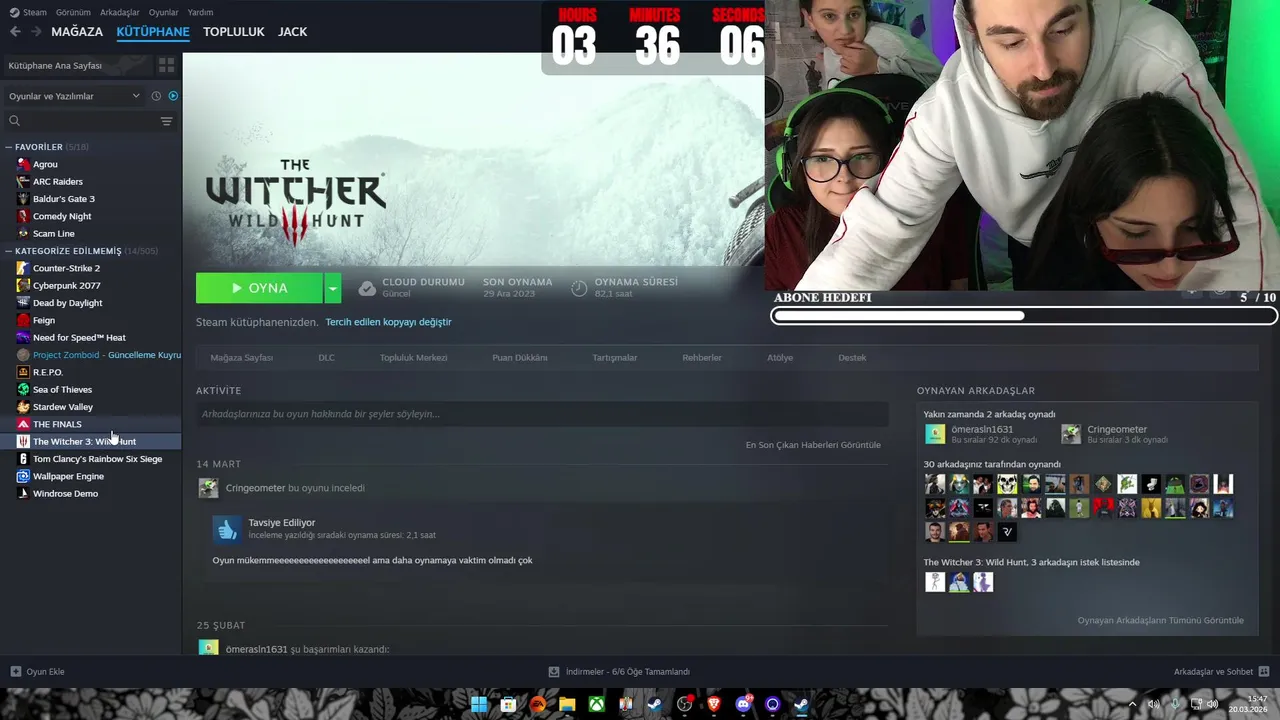Click the recent activity clock filter icon

(x=156, y=96)
